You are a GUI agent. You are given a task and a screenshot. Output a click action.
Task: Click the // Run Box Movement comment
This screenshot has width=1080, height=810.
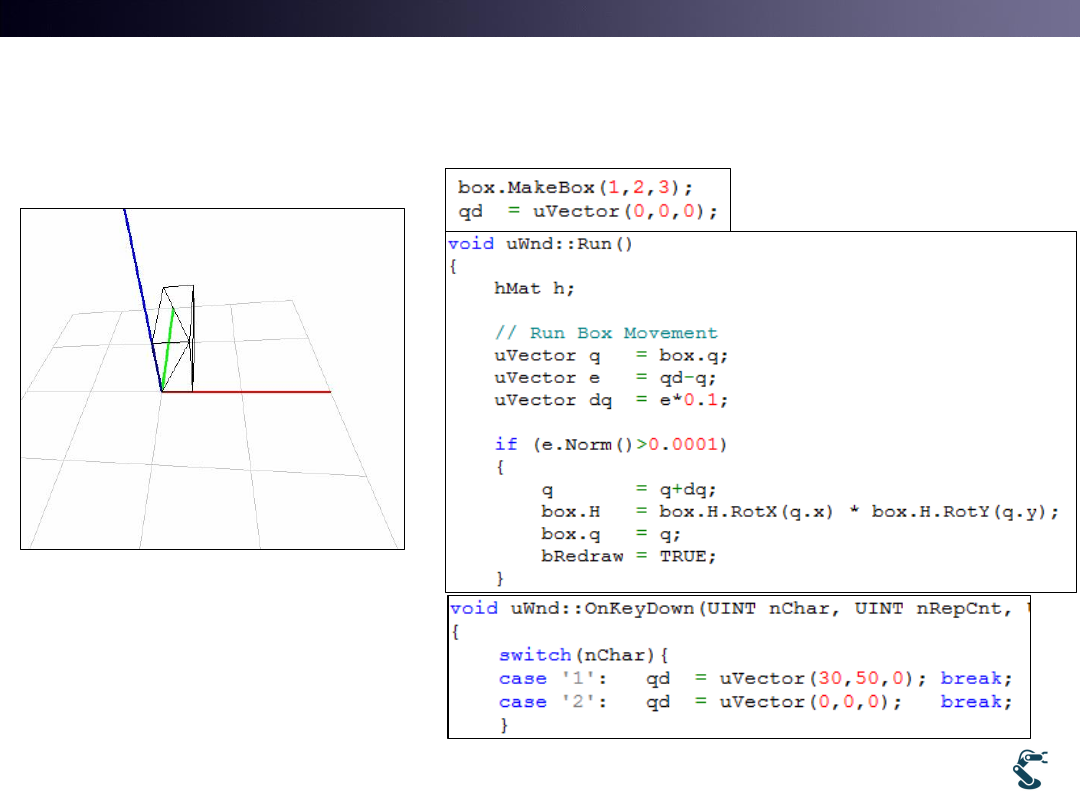coord(606,333)
